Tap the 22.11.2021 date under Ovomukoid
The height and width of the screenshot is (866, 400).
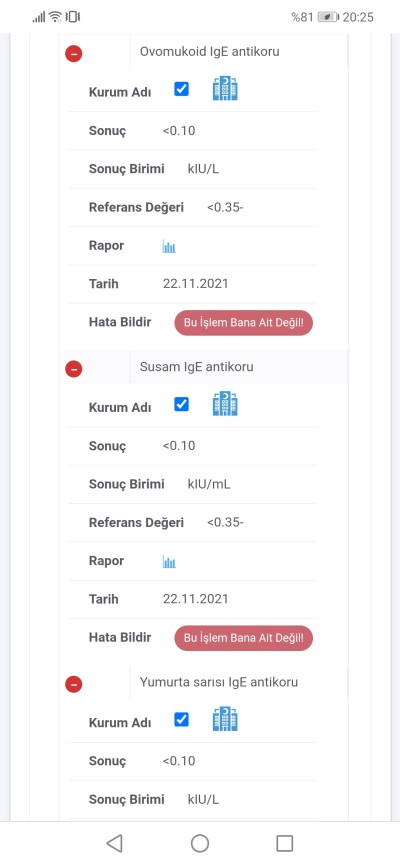196,284
